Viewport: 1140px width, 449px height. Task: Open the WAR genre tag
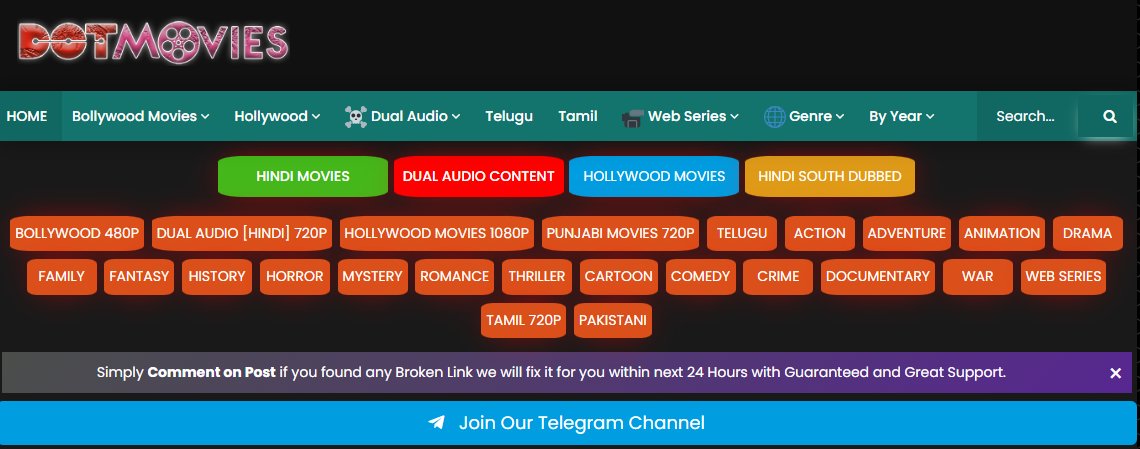click(x=978, y=276)
